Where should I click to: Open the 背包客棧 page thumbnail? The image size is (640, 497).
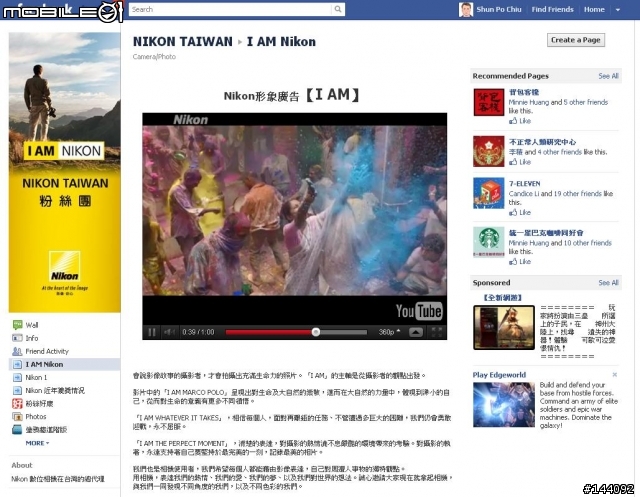pyautogui.click(x=489, y=102)
